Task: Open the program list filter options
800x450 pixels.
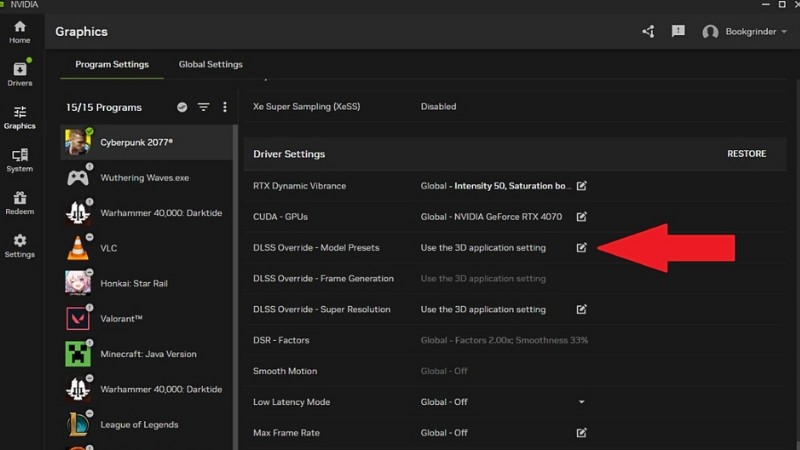Action: [x=203, y=107]
